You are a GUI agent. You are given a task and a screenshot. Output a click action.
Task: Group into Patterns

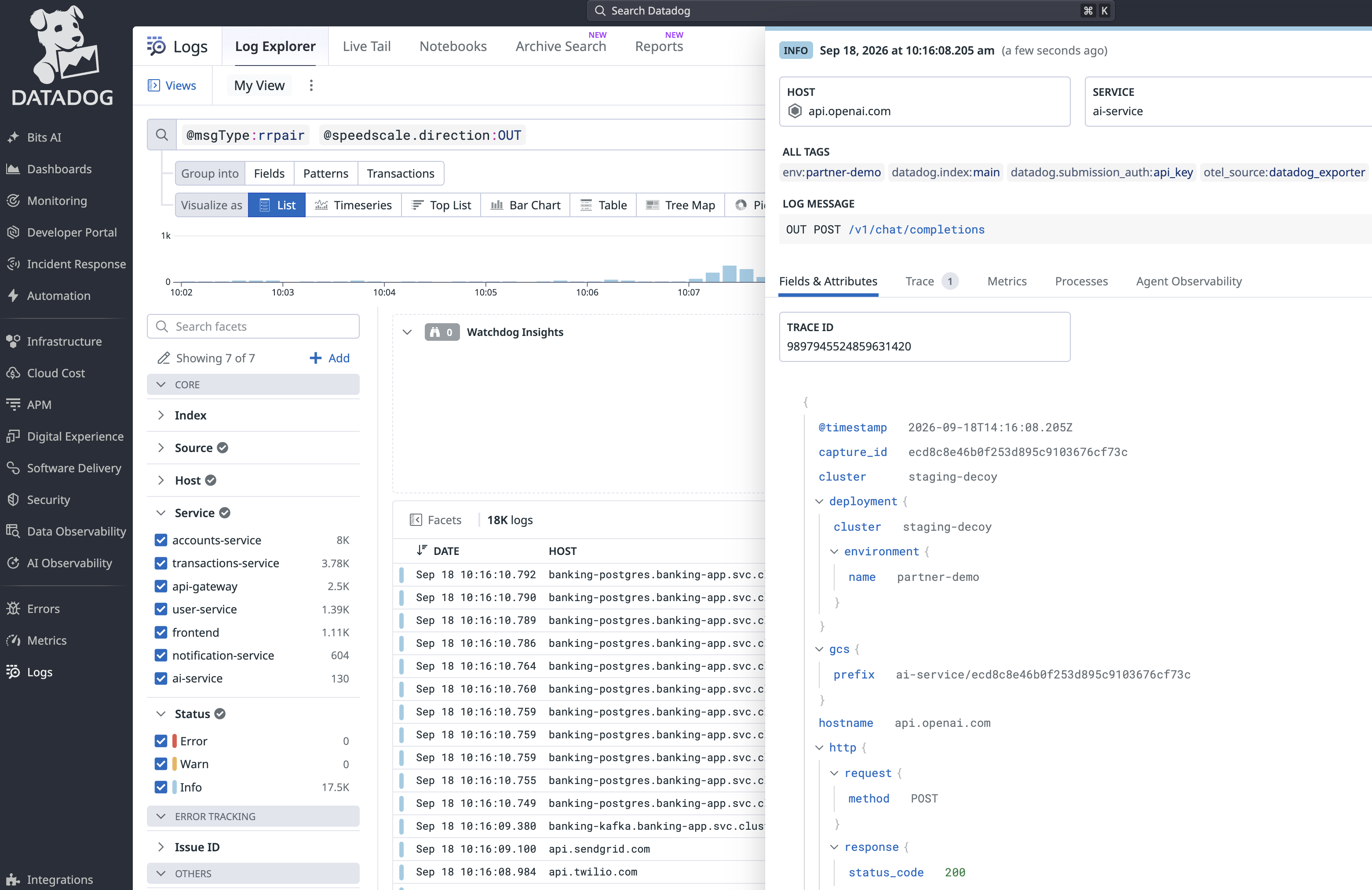[x=326, y=174]
